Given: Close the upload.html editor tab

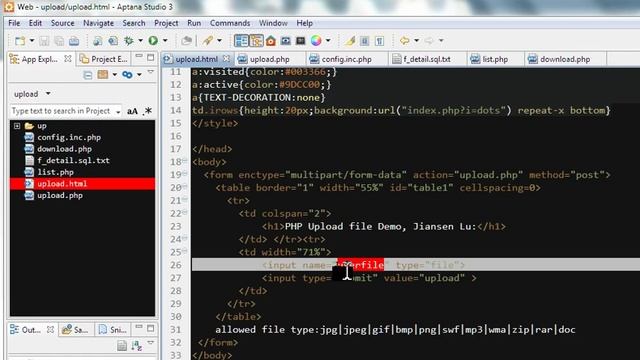Looking at the screenshot, I should pyautogui.click(x=227, y=59).
